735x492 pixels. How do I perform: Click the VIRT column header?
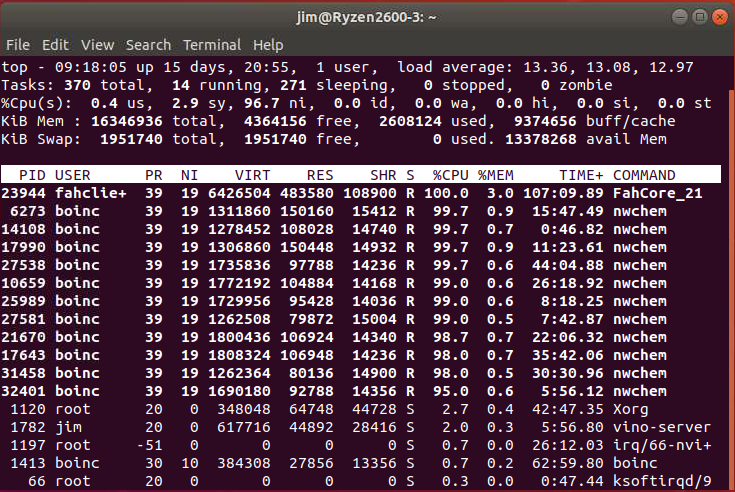[x=253, y=175]
